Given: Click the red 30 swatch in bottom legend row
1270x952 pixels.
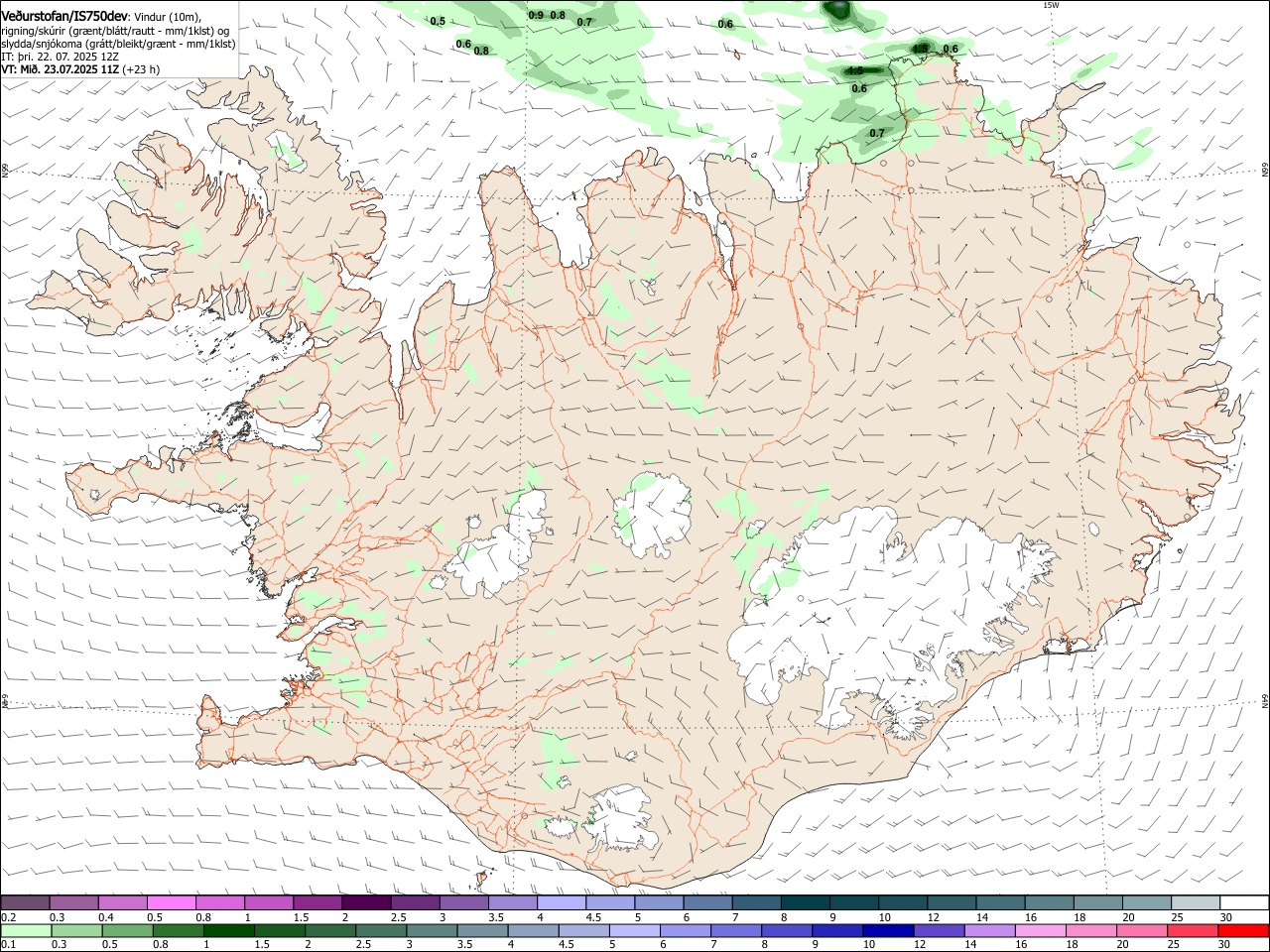Looking at the screenshot, I should 1244,930.
